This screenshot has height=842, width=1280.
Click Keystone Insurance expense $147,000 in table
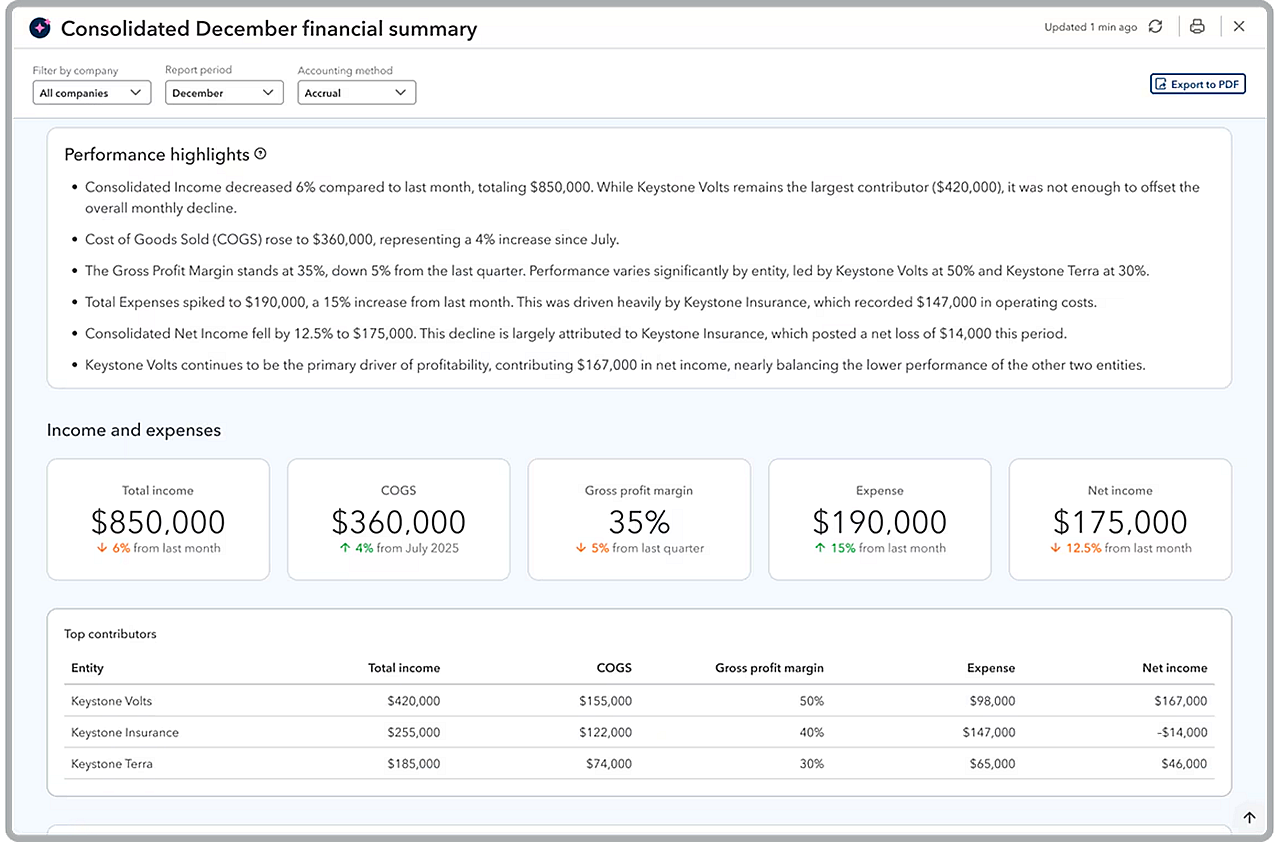click(989, 733)
